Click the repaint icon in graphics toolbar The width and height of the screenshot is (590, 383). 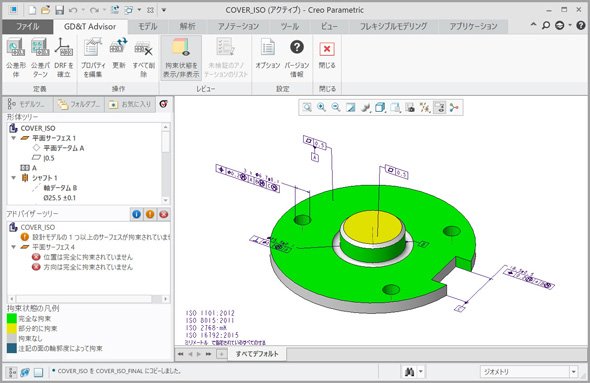[350, 108]
